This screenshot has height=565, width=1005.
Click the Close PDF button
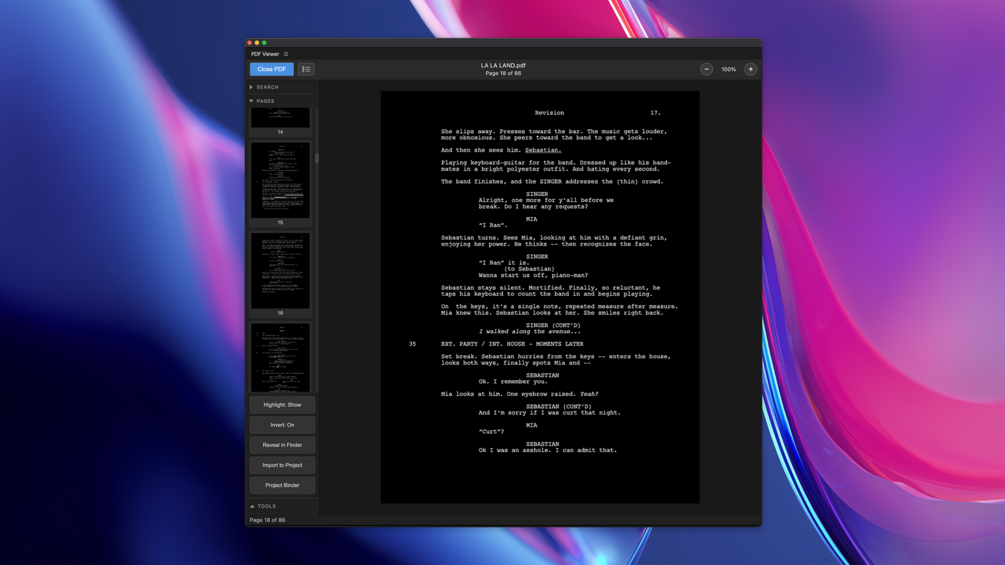pos(272,69)
